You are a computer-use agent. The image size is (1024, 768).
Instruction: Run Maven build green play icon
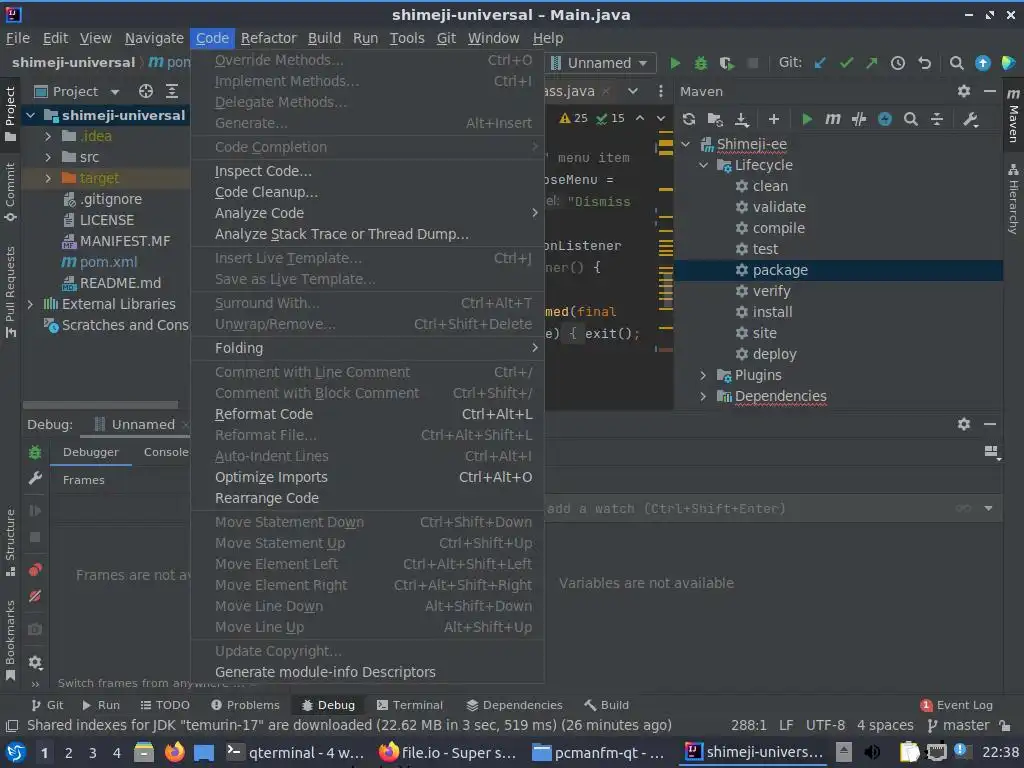pyautogui.click(x=807, y=119)
